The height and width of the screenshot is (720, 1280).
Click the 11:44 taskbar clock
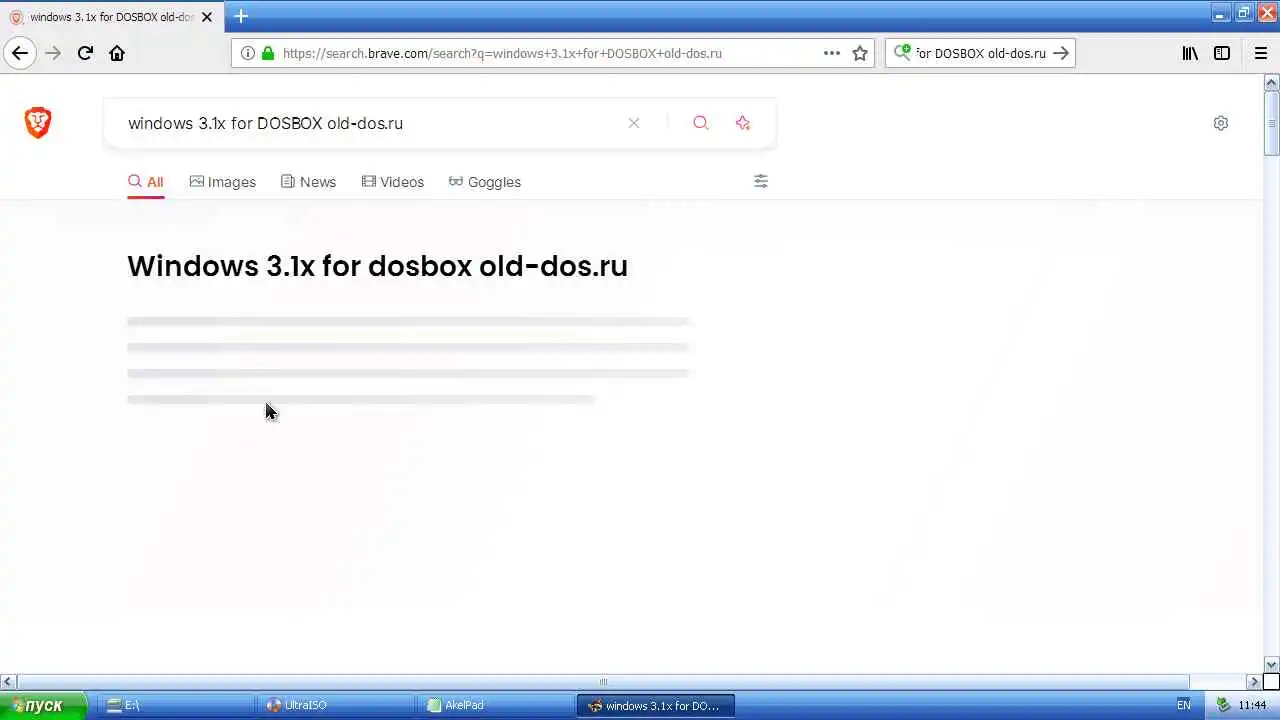click(x=1253, y=705)
